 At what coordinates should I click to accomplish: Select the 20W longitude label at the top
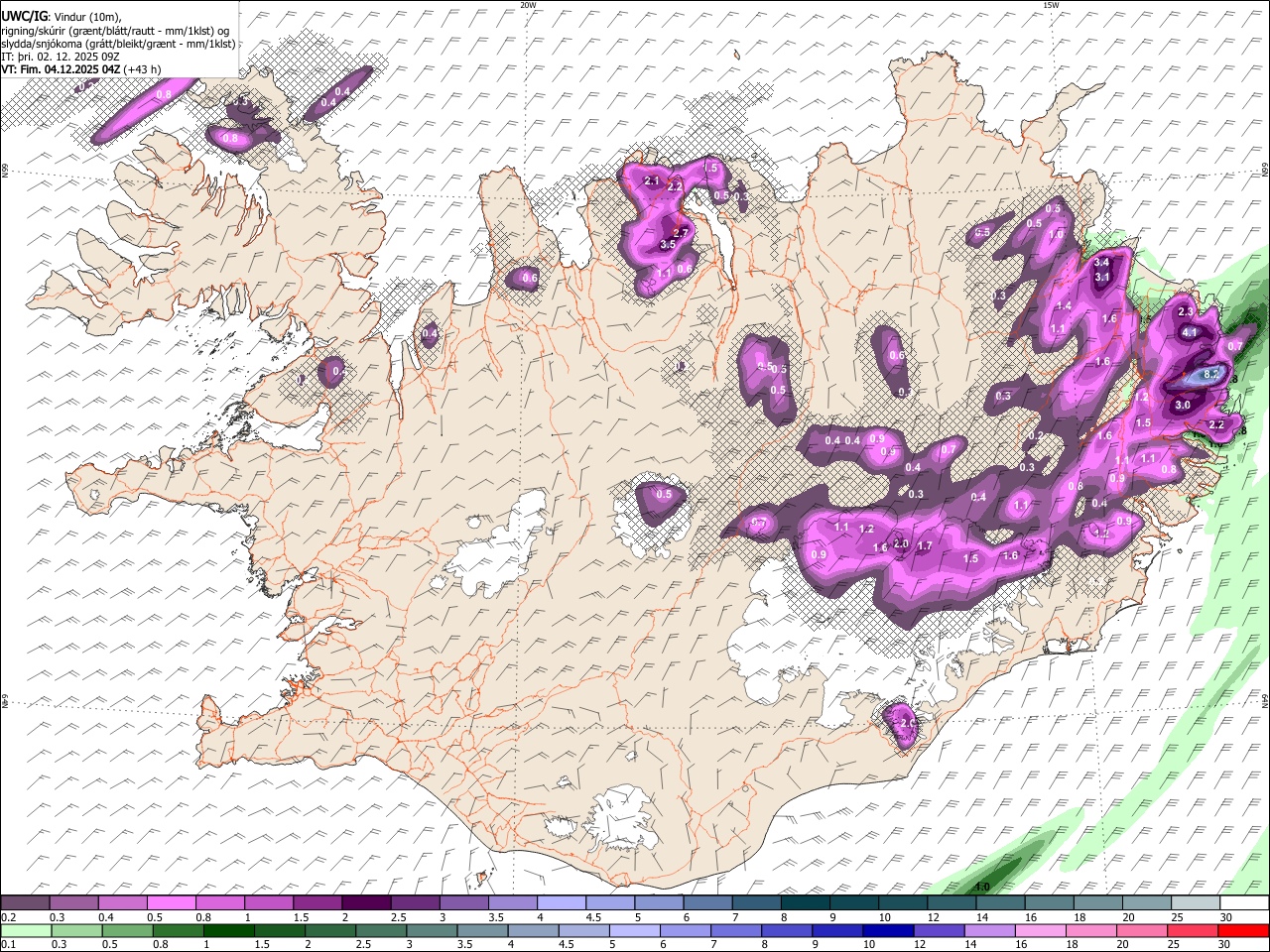(528, 5)
